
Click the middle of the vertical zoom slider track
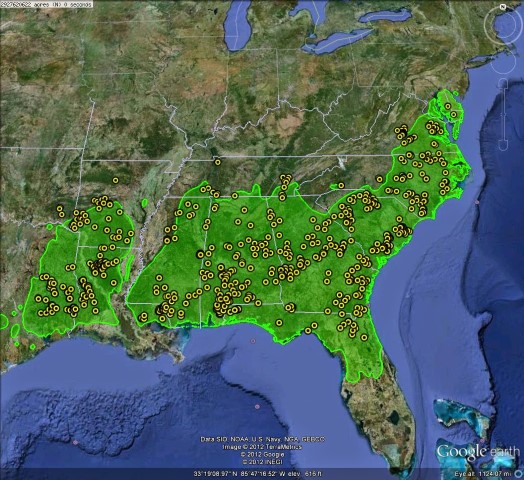point(503,114)
